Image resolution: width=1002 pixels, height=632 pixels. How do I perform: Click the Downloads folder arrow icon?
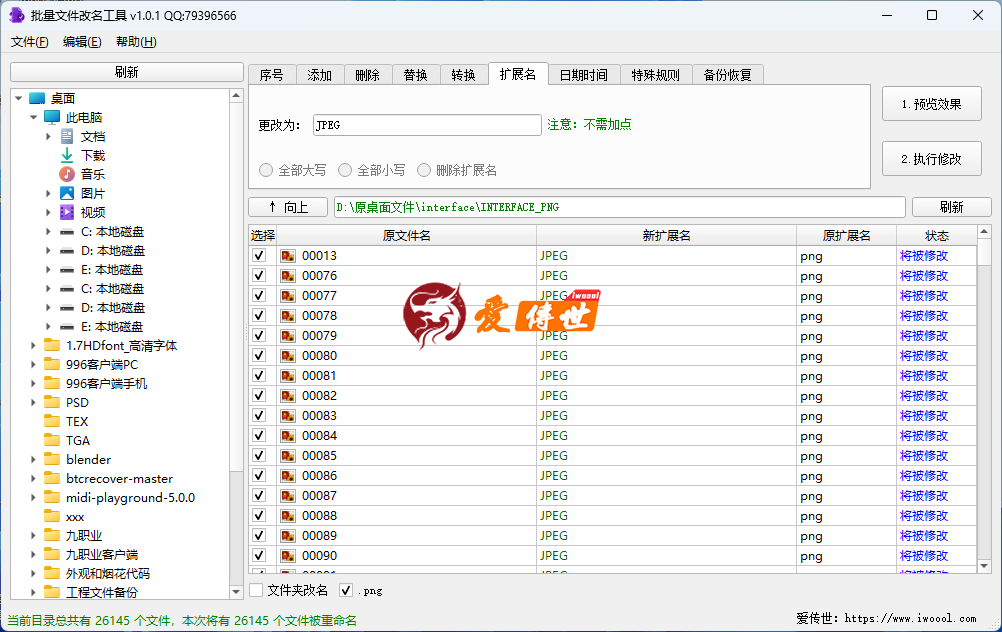pos(67,155)
